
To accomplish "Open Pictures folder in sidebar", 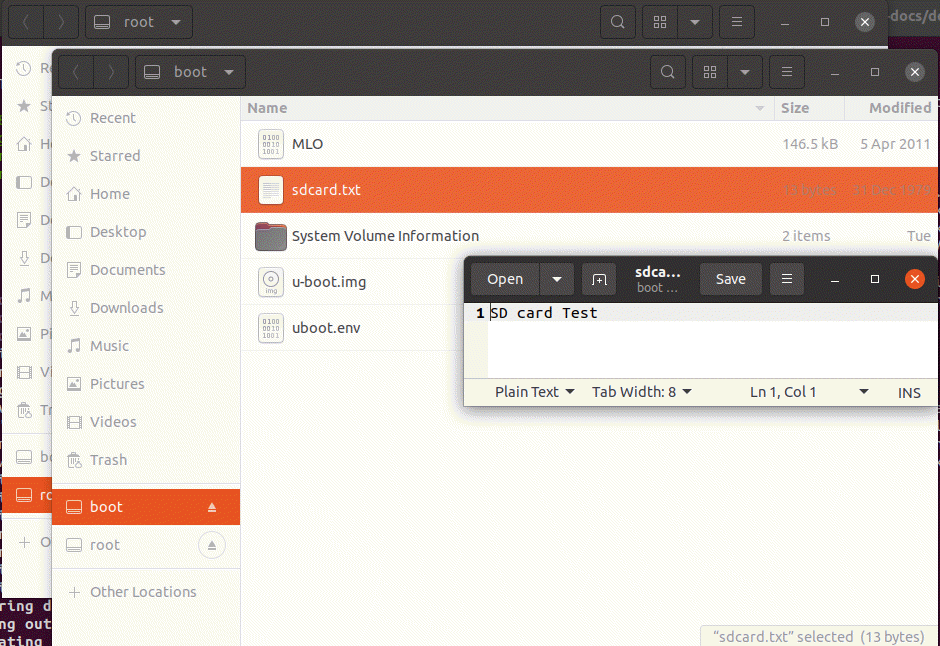I will point(146,384).
